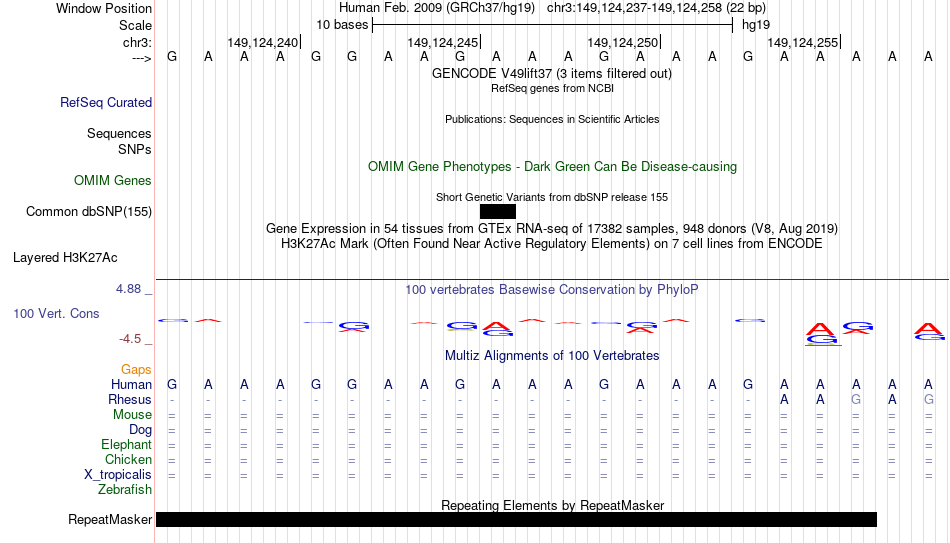Open the RefSeq genes from NCBI title
950x543 pixels.
click(x=553, y=88)
